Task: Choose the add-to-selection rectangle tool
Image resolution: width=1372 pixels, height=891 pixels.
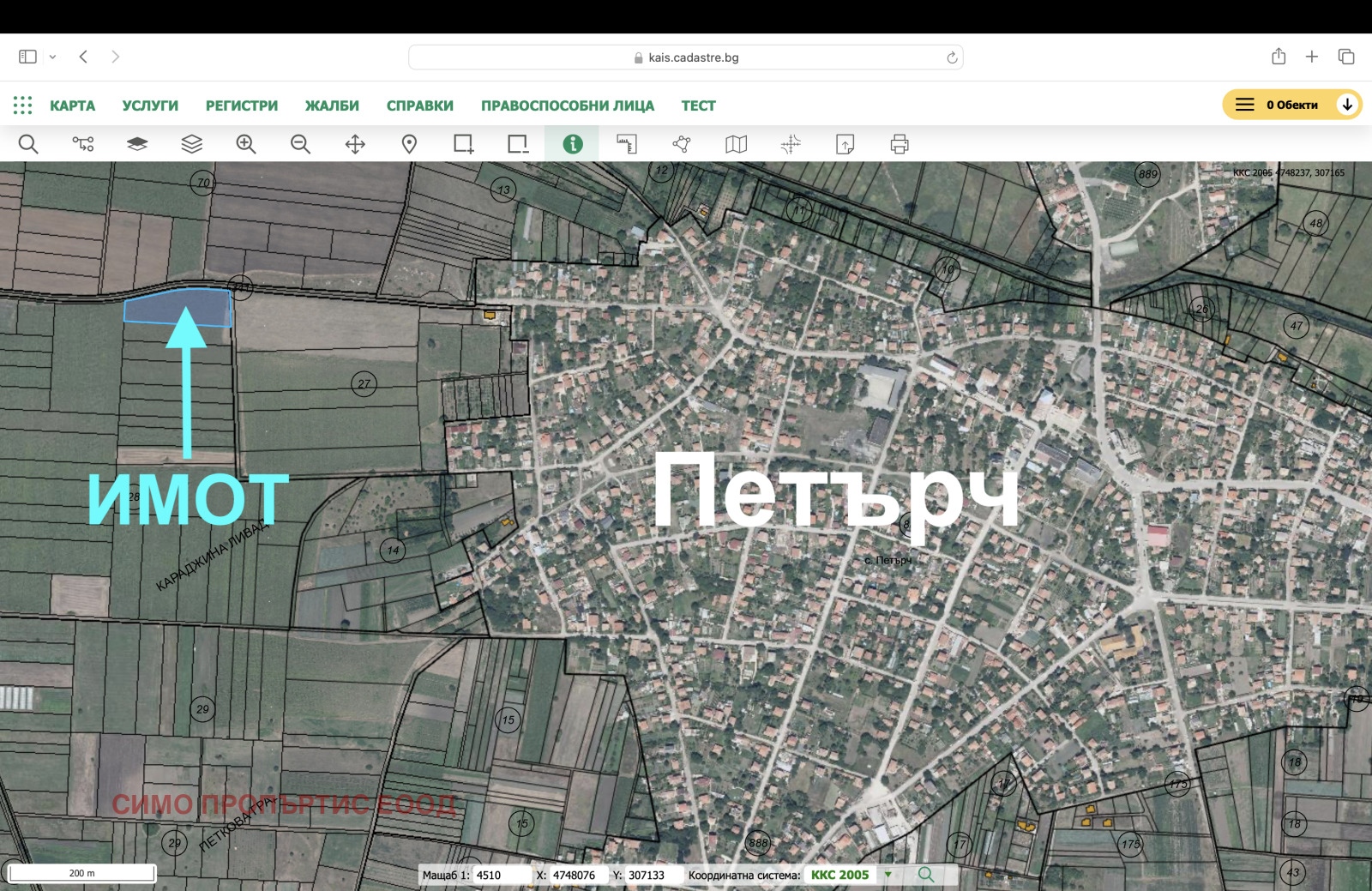Action: (x=464, y=144)
